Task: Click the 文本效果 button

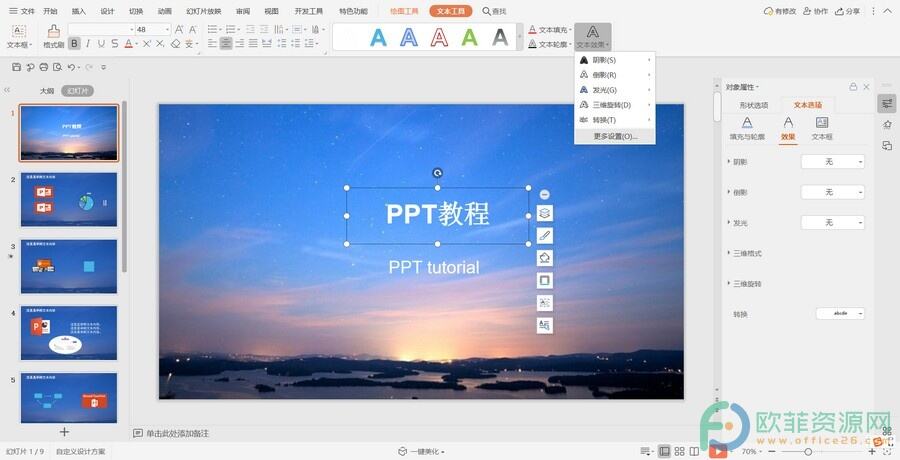Action: click(593, 37)
